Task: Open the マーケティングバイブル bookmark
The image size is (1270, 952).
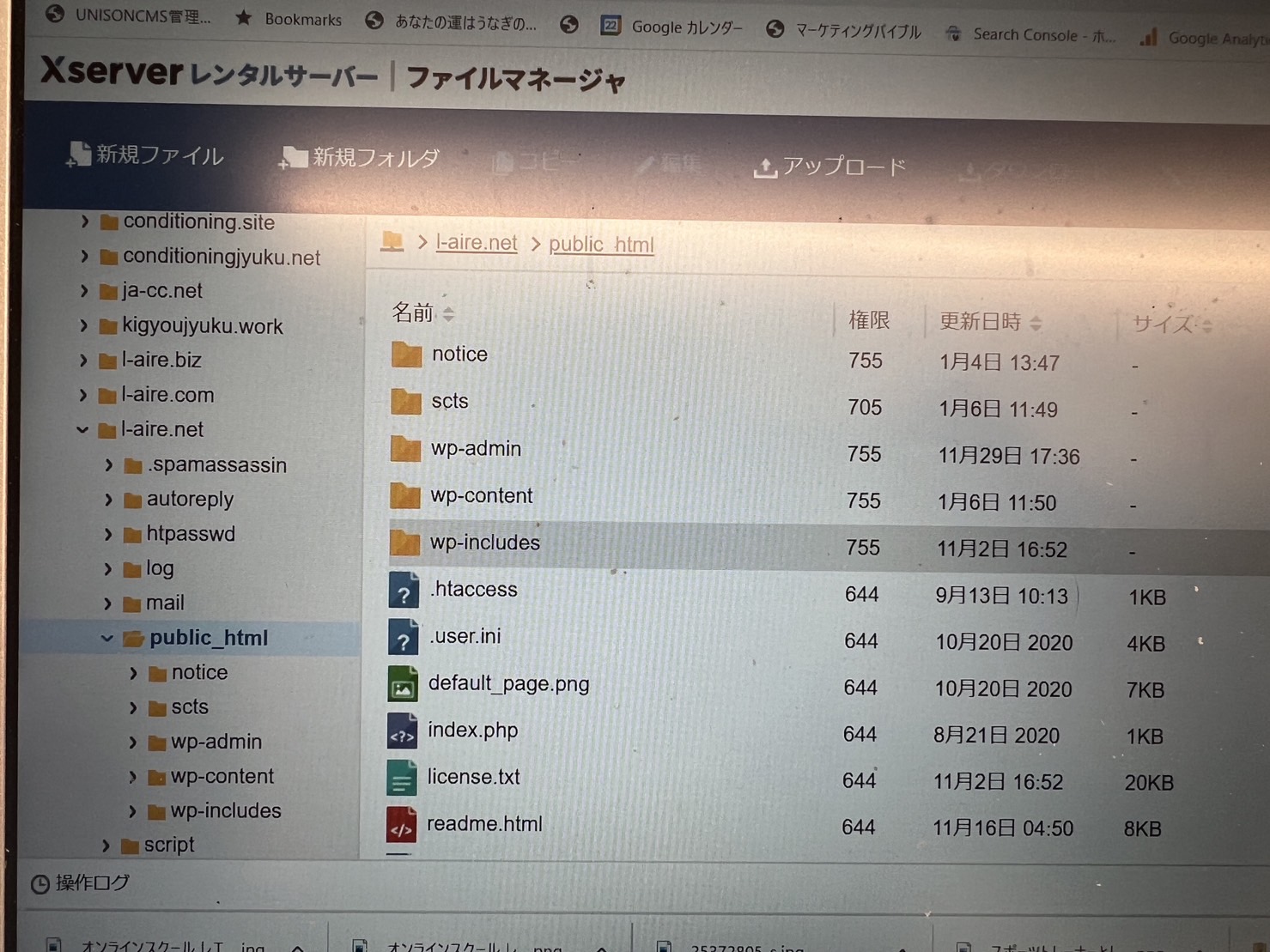Action: coord(843,31)
